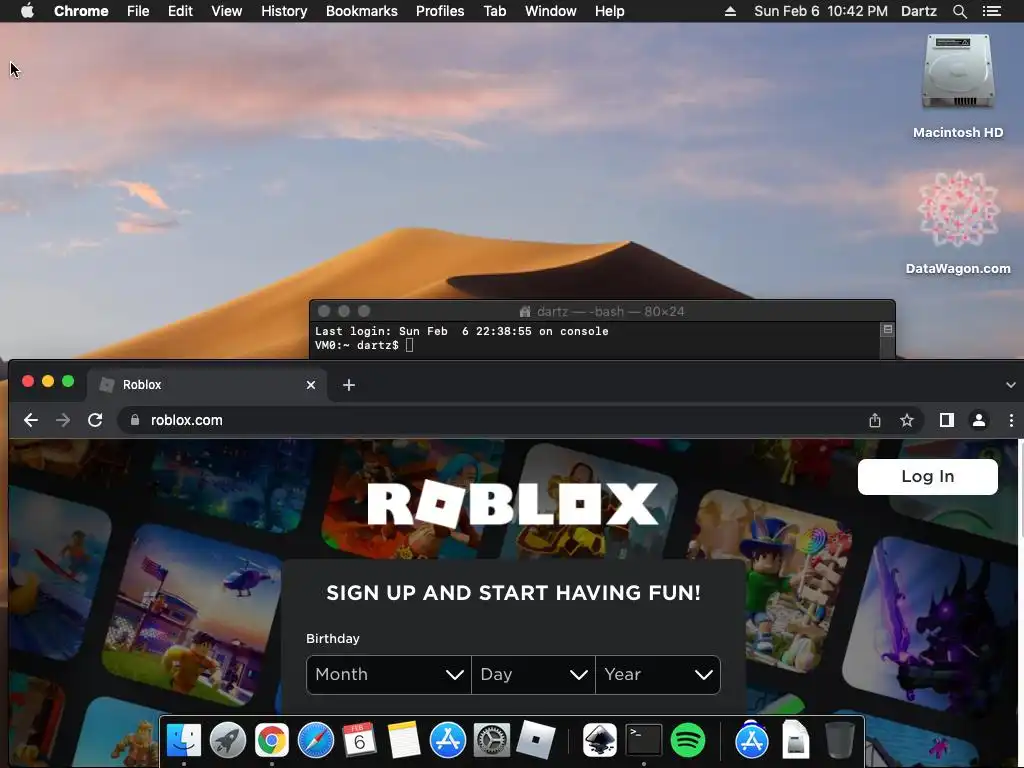Click the eject icon in the menu bar

[730, 11]
